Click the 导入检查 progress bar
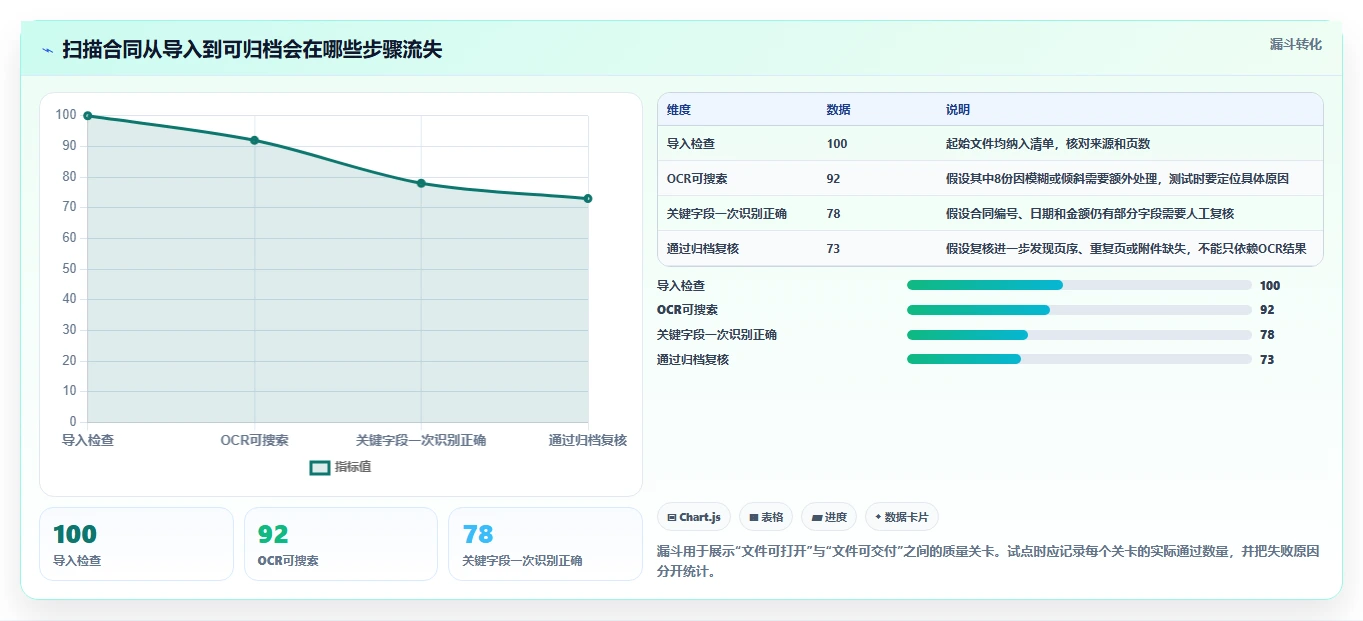 tap(1079, 285)
